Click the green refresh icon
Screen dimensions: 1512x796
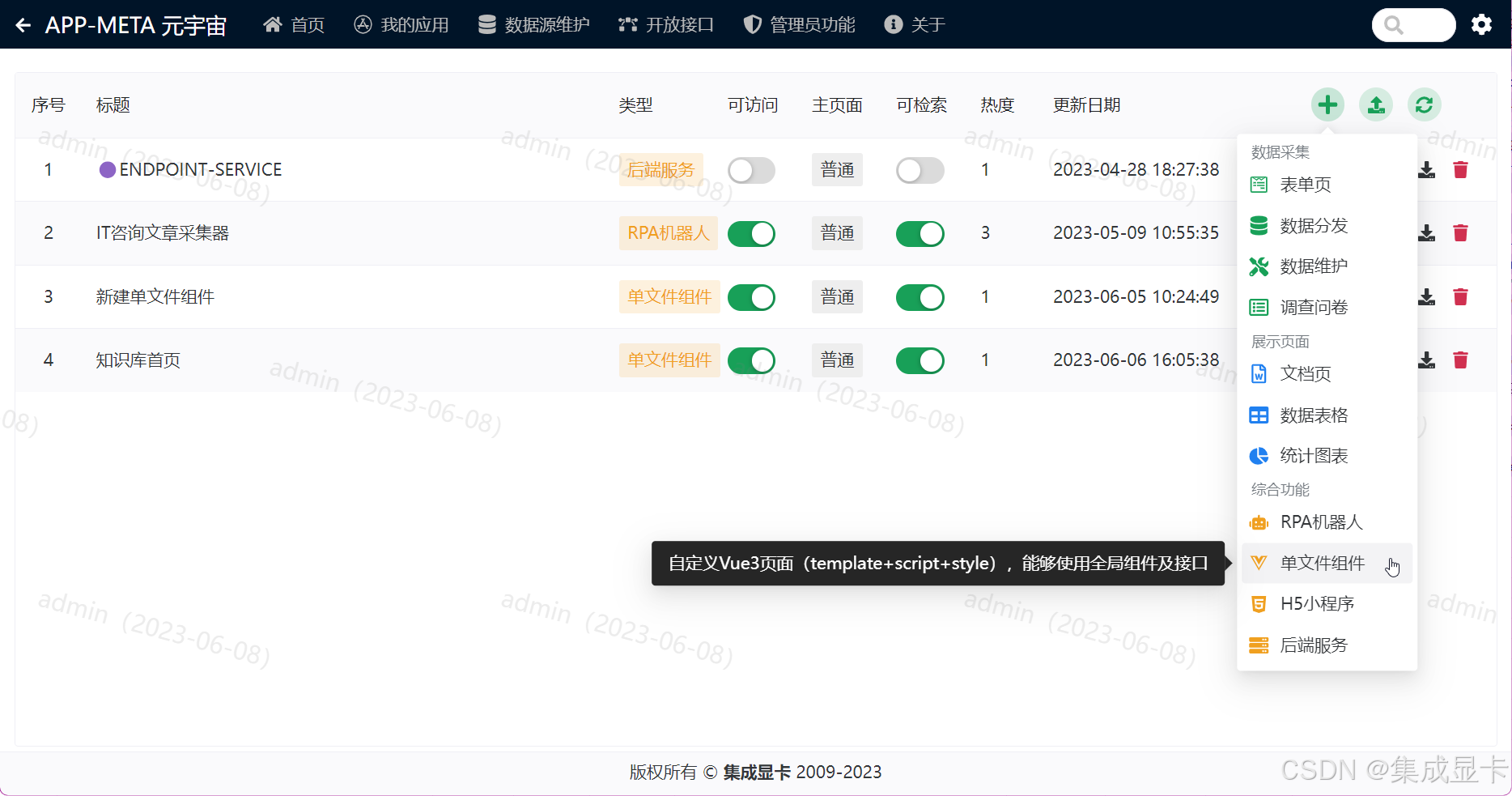pos(1425,104)
